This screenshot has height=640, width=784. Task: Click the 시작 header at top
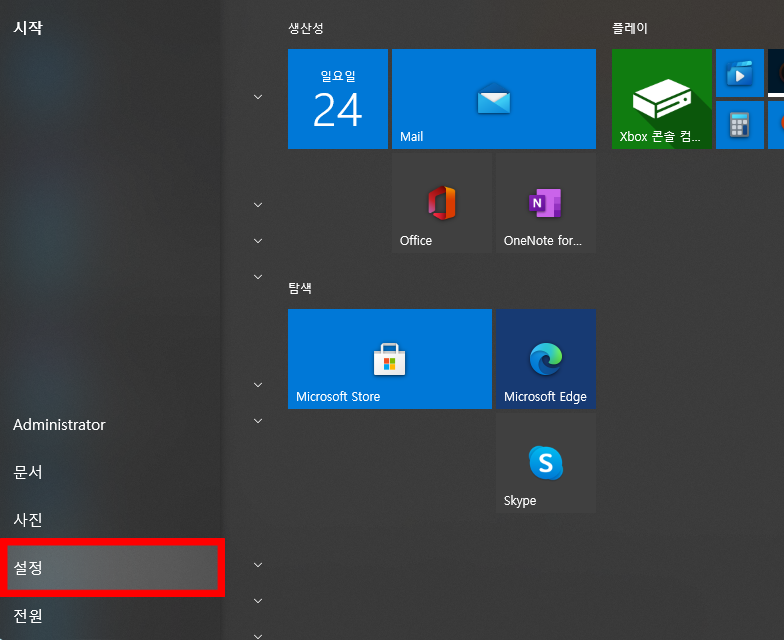coord(28,28)
